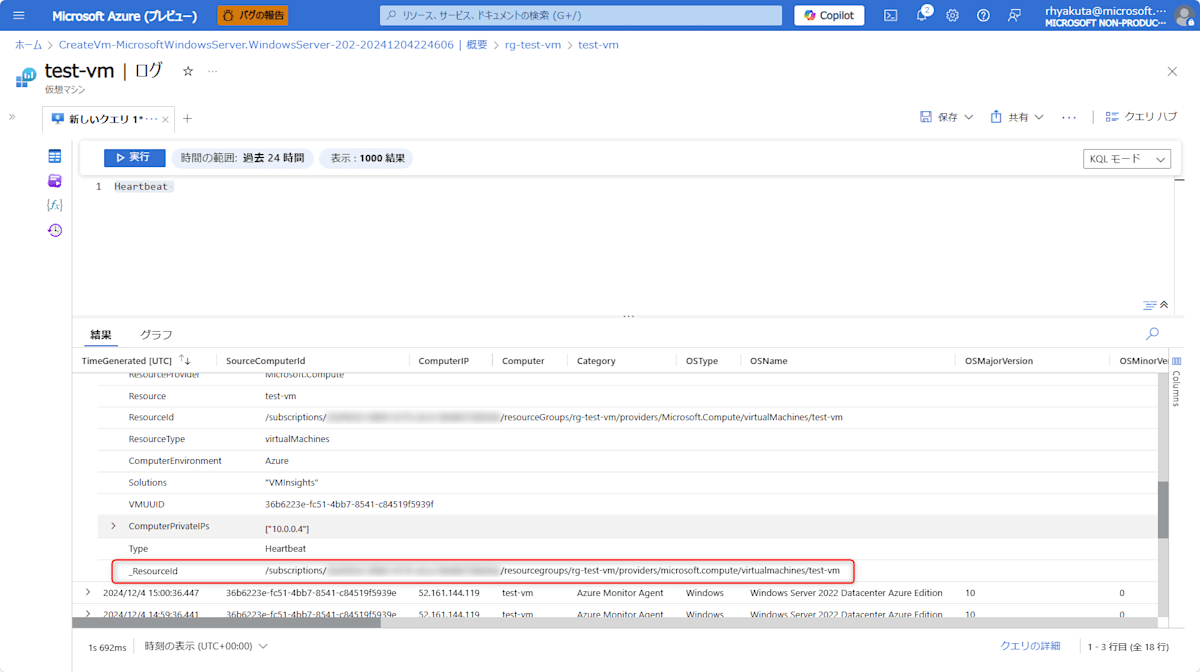This screenshot has width=1200, height=672.
Task: Open the 共有 share dropdown
Action: pyautogui.click(x=1017, y=117)
